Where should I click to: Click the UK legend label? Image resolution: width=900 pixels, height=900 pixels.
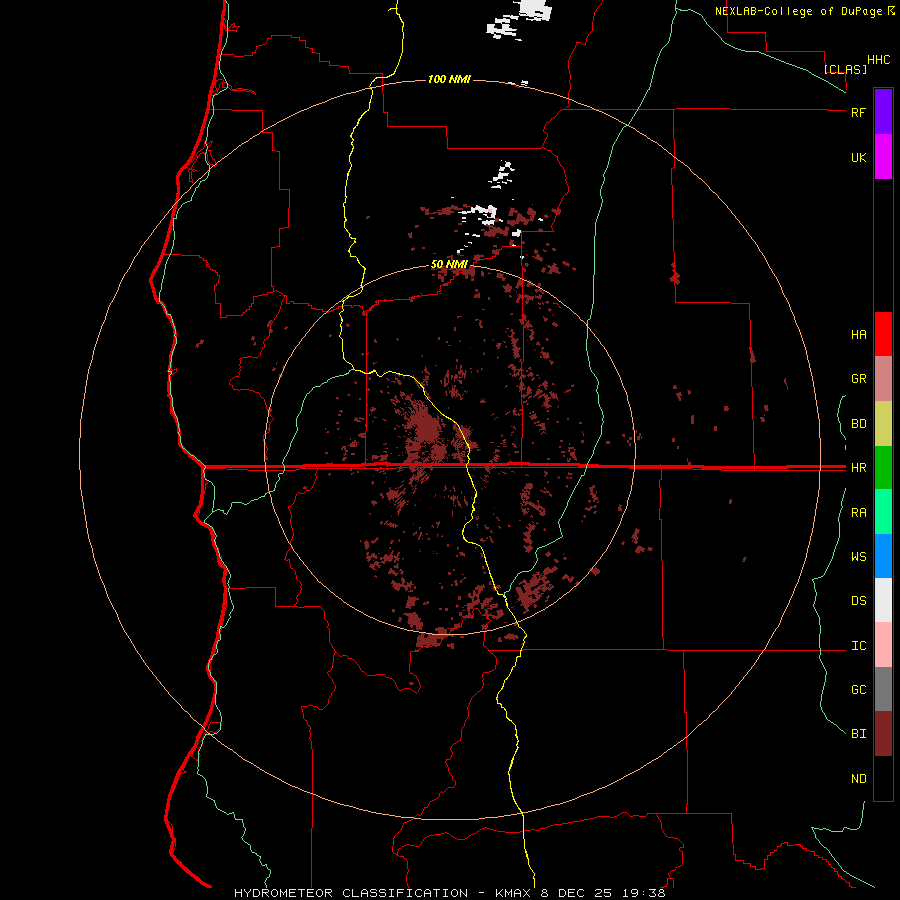858,157
